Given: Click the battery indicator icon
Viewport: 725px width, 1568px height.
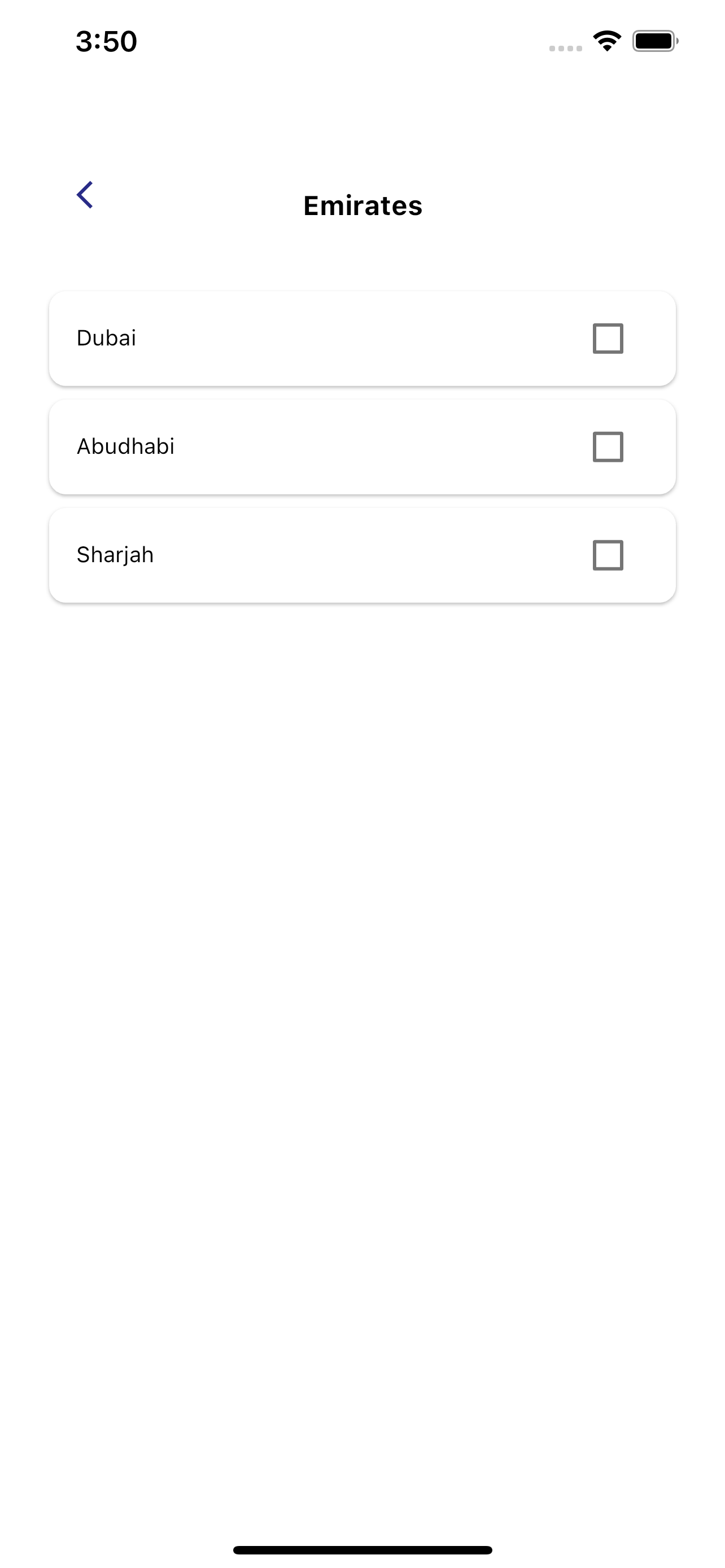Looking at the screenshot, I should click(655, 41).
